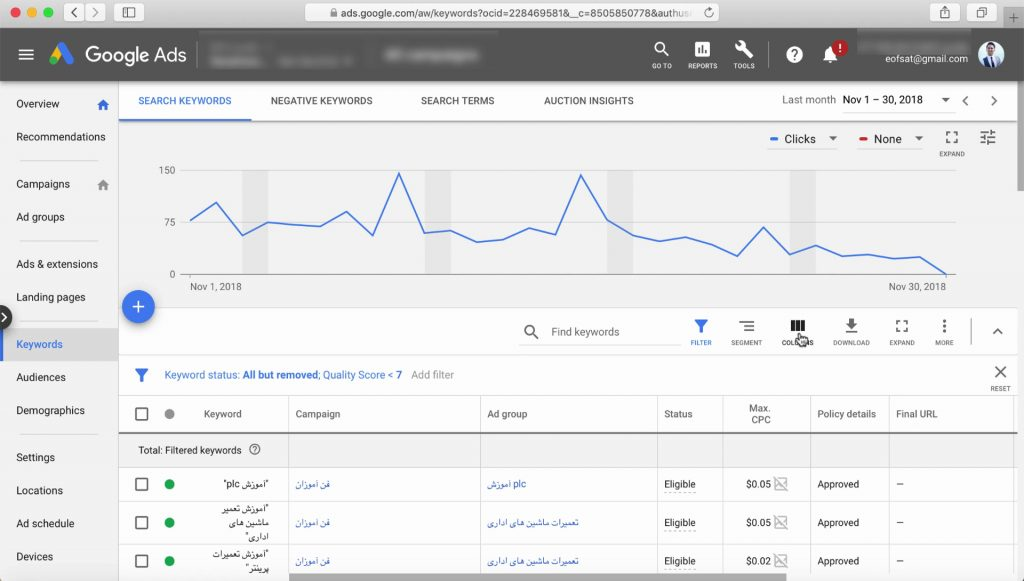
Task: Click the Overview home icon
Action: (x=103, y=104)
